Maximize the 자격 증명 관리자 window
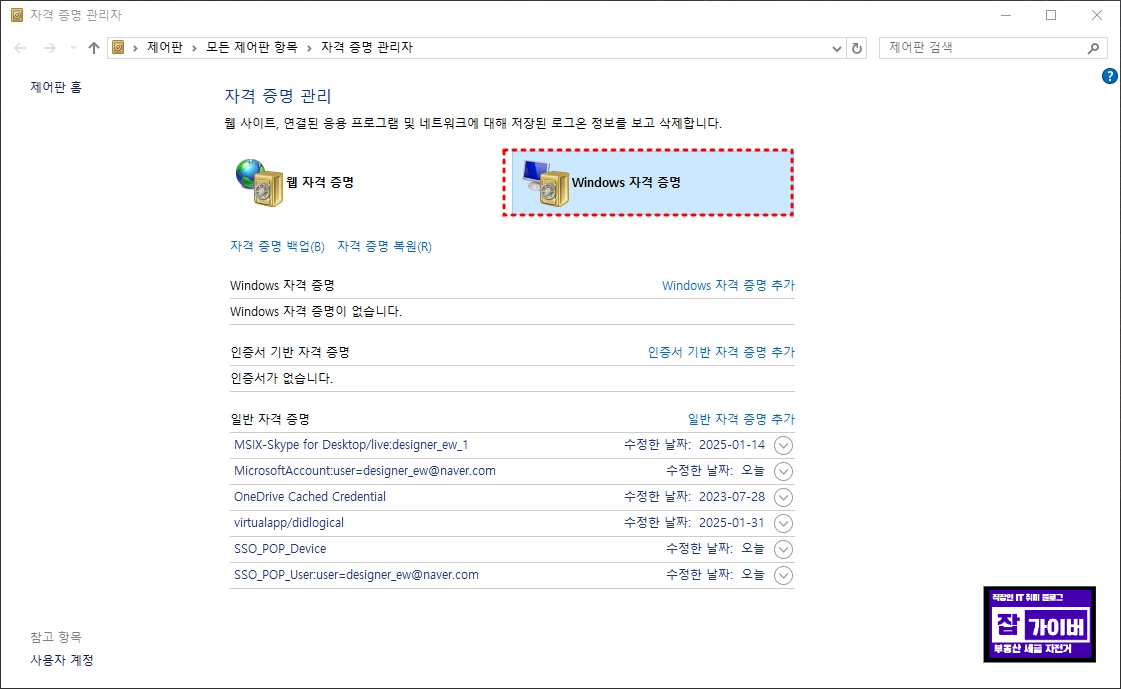This screenshot has height=689, width=1121. point(1051,15)
